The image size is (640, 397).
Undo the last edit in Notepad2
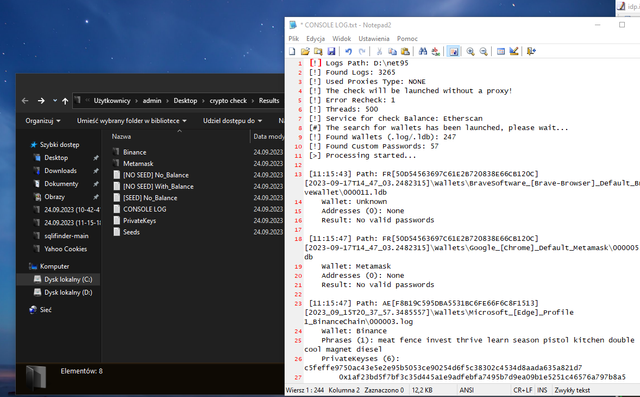point(349,51)
